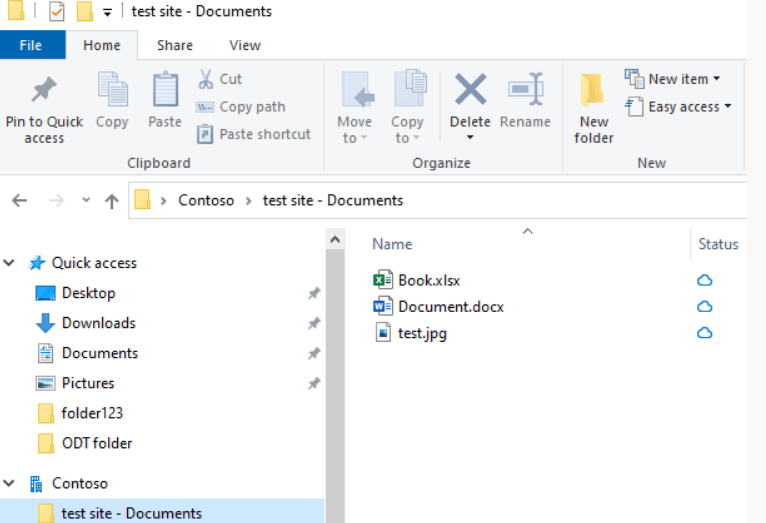Go up one folder level
This screenshot has width=766, height=523.
[112, 201]
